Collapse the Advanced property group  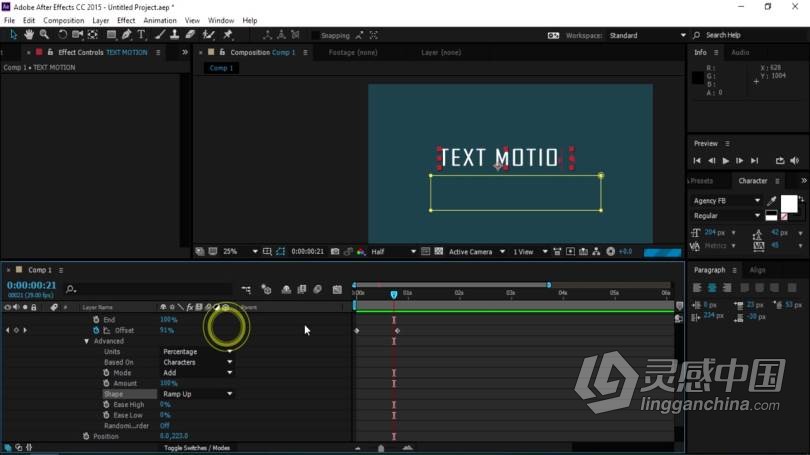pyautogui.click(x=87, y=341)
